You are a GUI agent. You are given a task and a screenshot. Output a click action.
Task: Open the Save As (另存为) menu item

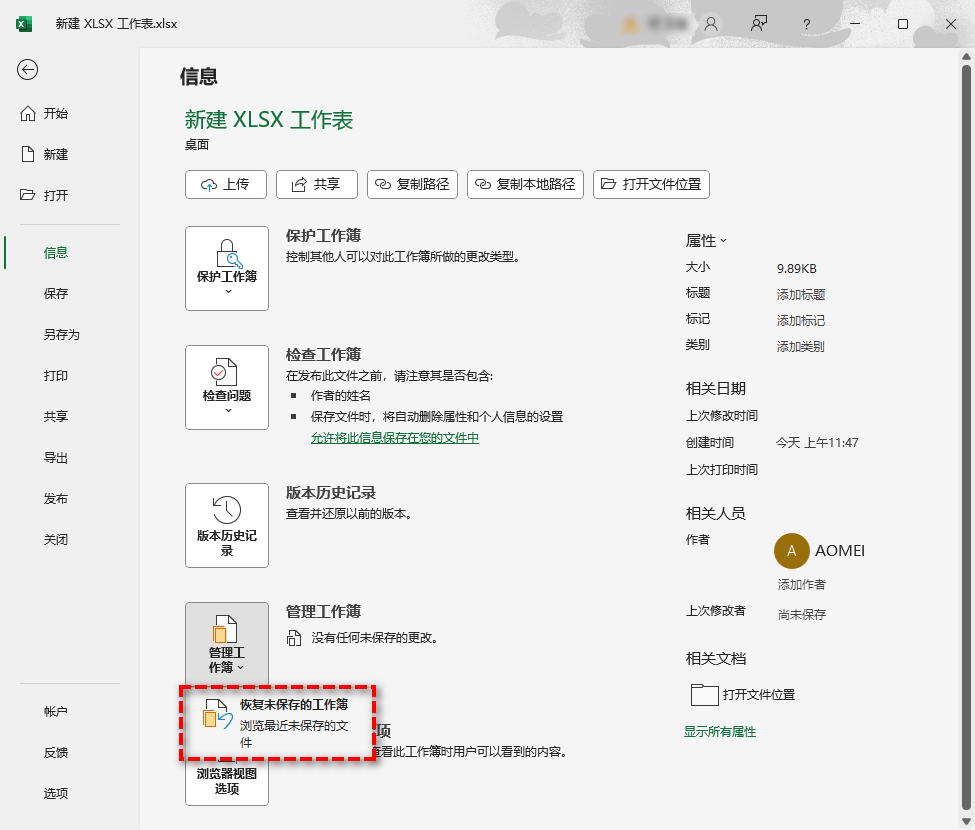[x=61, y=335]
